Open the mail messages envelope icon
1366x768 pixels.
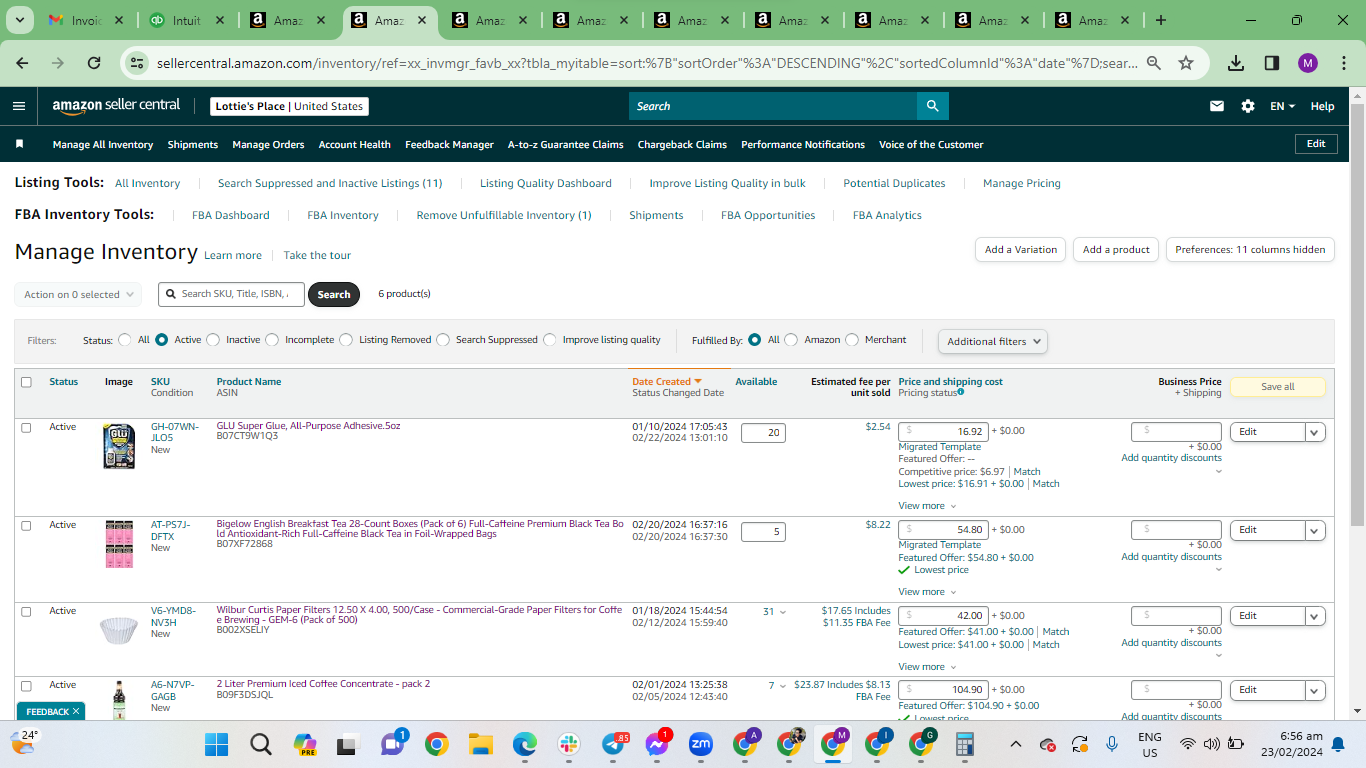[x=1217, y=106]
